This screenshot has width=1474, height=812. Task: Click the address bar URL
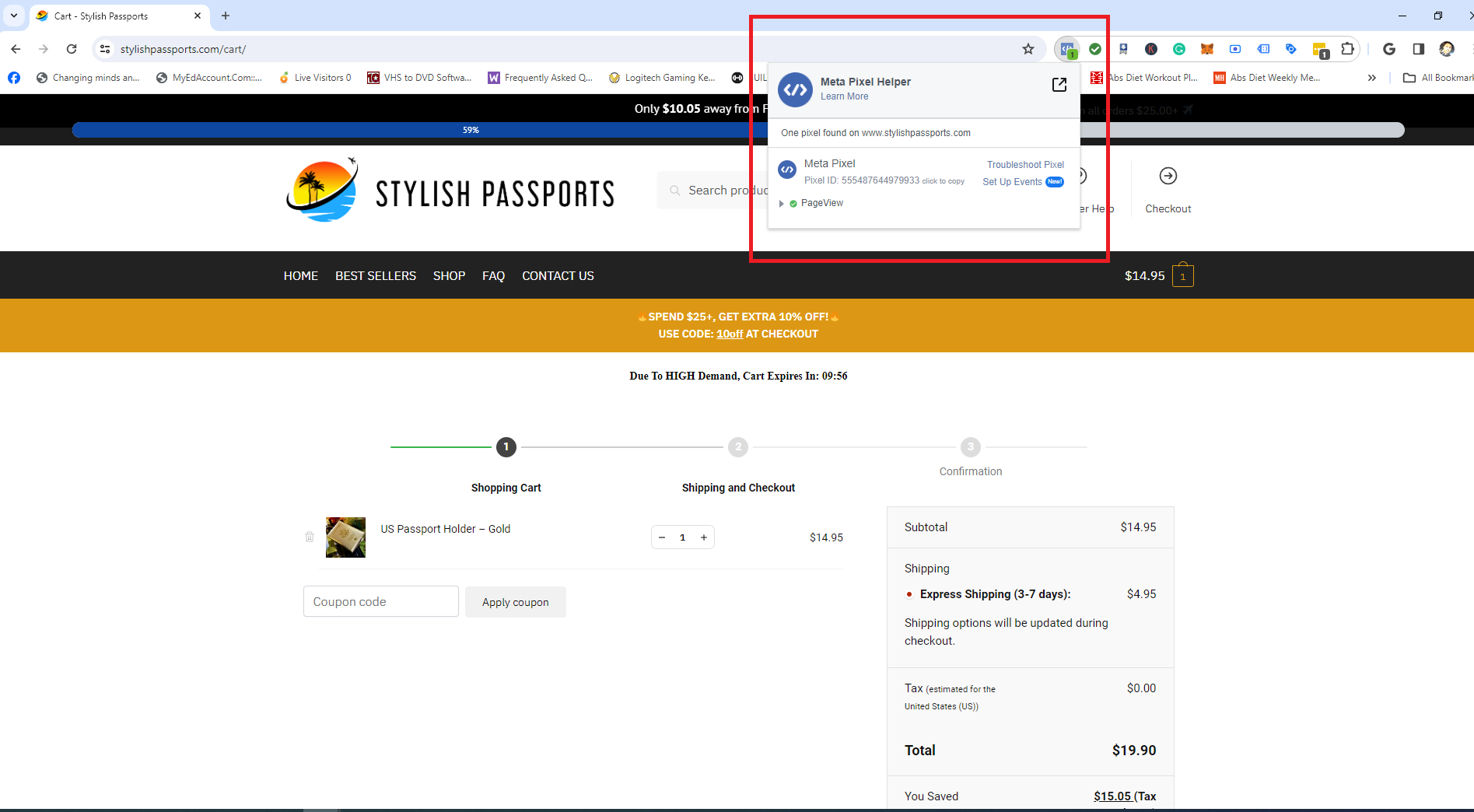183,49
